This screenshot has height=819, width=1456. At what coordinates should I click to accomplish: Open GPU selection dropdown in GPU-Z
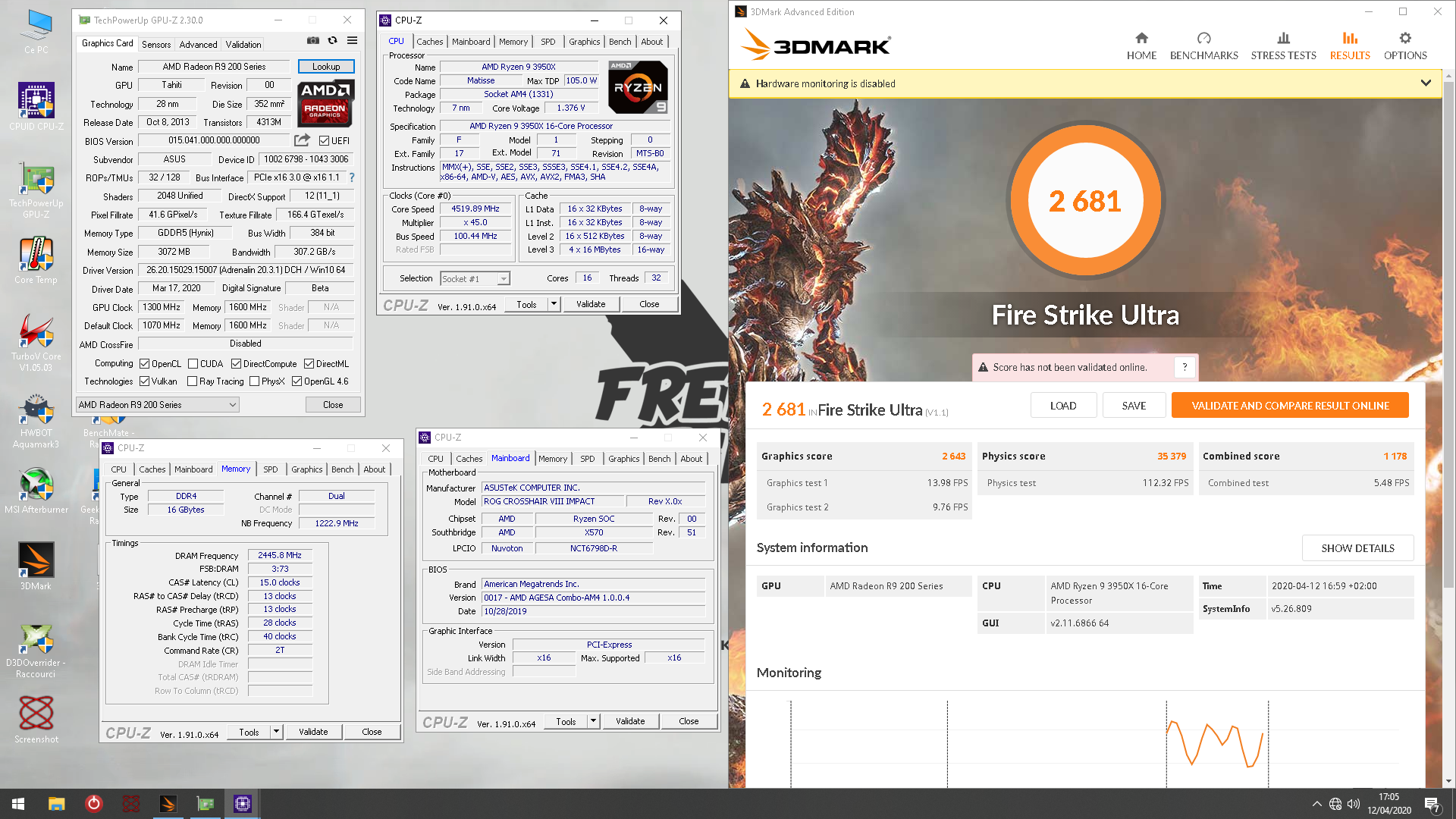[x=158, y=405]
